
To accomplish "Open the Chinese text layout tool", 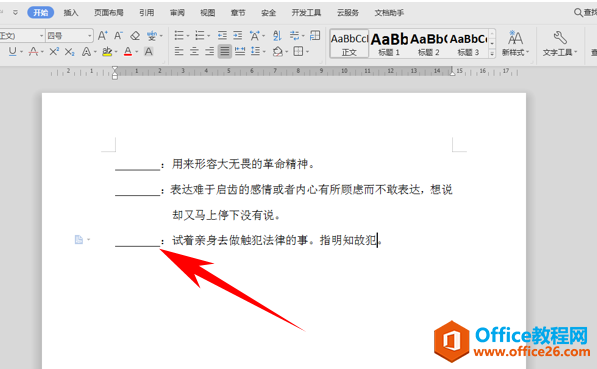I will tap(254, 36).
